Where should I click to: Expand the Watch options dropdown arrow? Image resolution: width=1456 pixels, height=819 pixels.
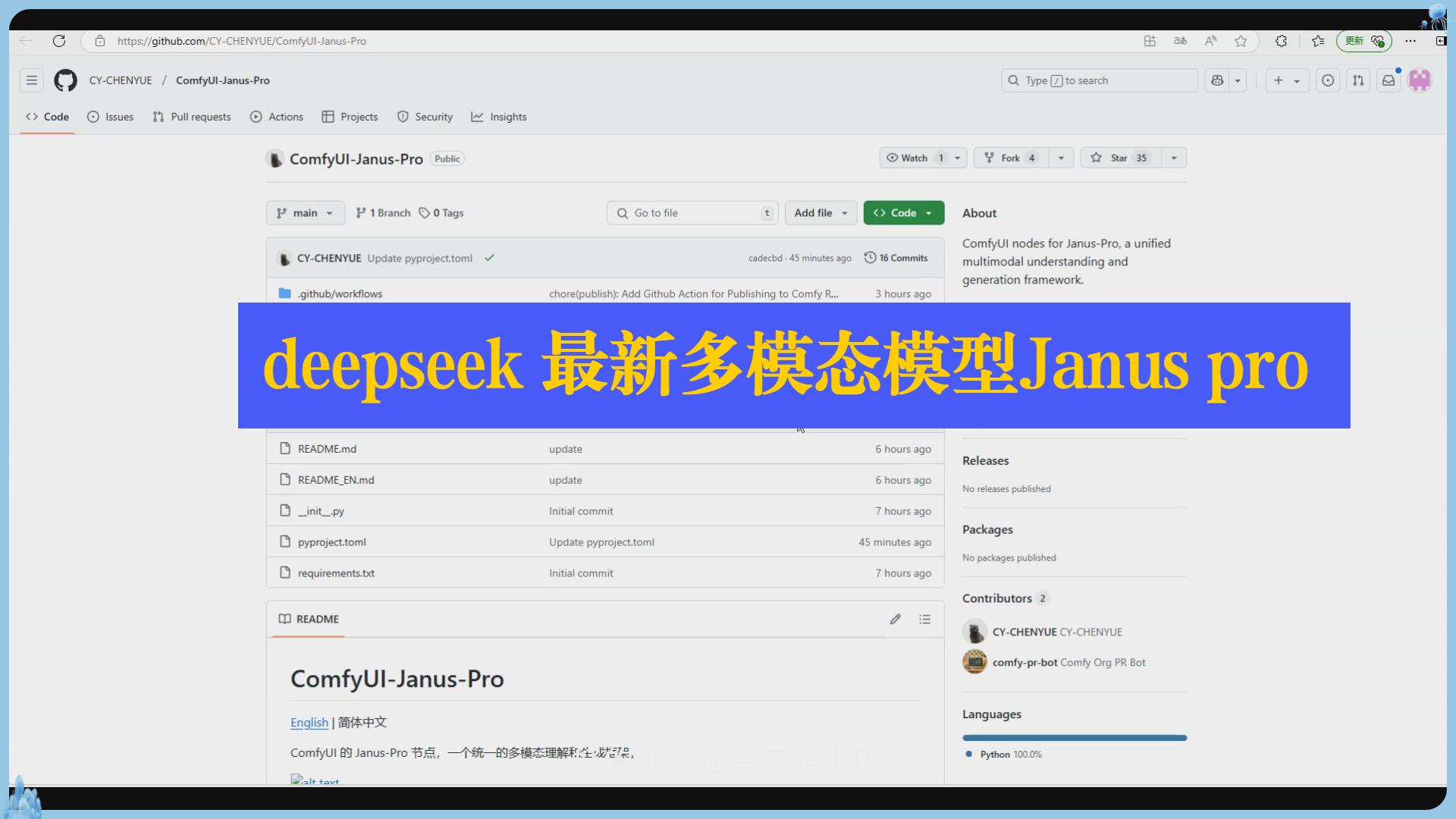point(958,158)
